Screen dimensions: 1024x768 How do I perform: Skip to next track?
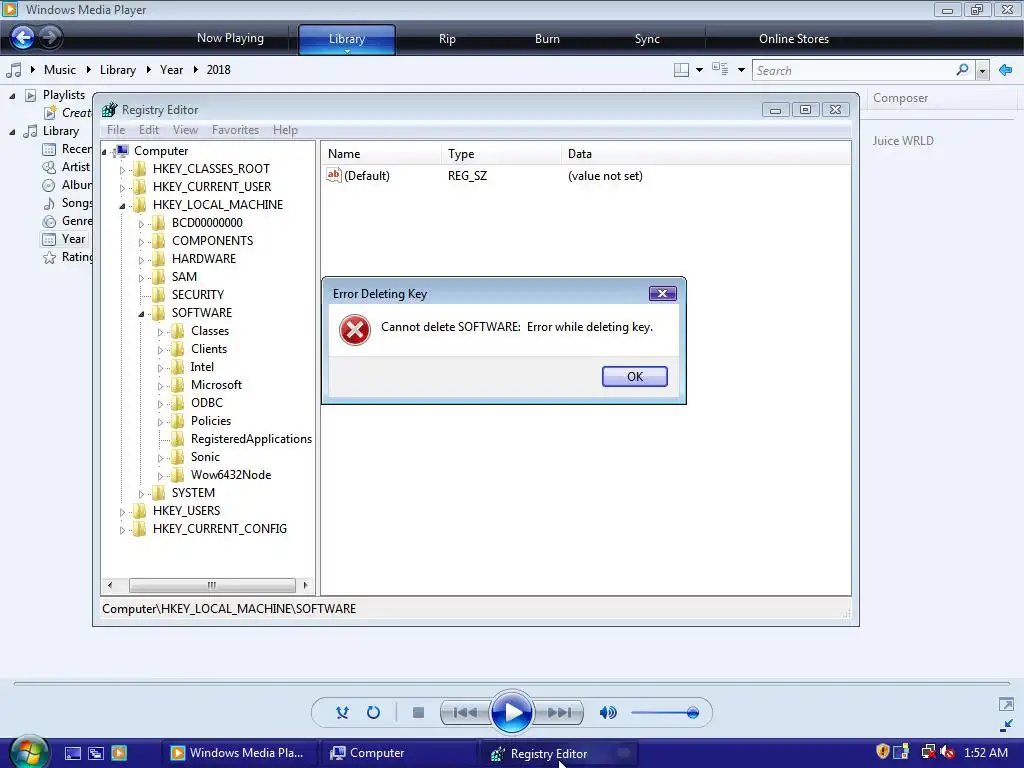(559, 712)
